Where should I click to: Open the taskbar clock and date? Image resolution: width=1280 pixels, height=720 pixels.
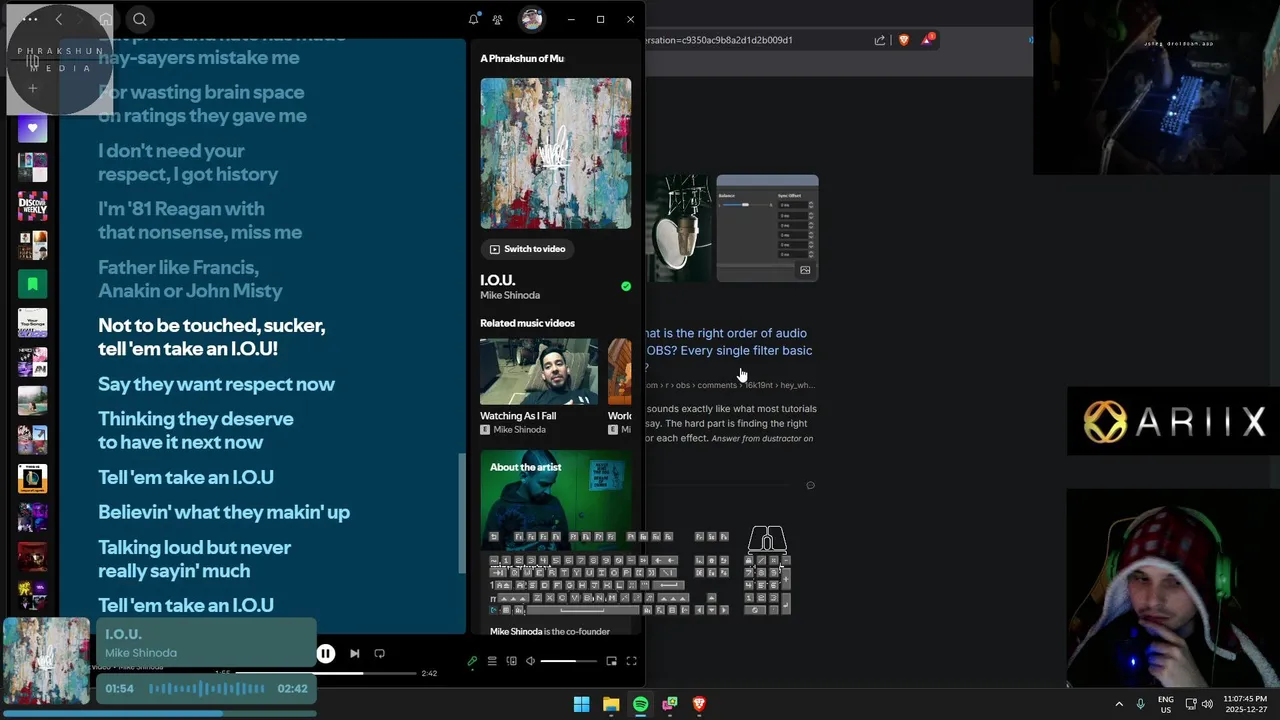[1245, 704]
